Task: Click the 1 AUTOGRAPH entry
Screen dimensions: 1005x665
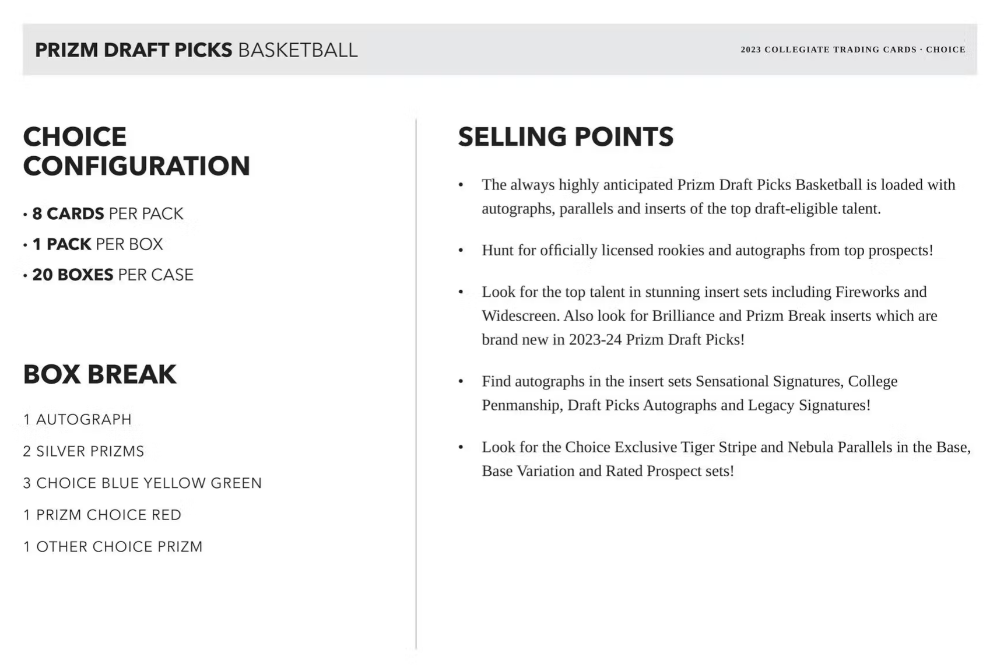Action: click(x=78, y=420)
